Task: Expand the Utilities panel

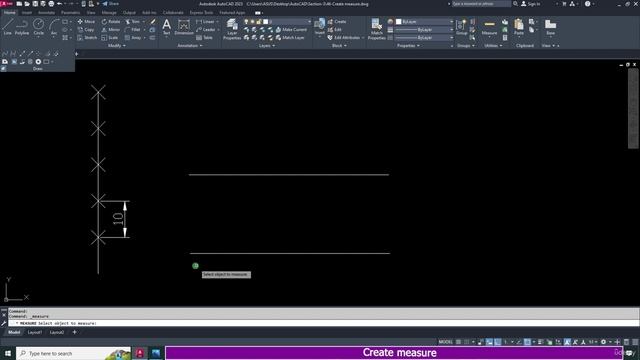Action: (x=493, y=46)
